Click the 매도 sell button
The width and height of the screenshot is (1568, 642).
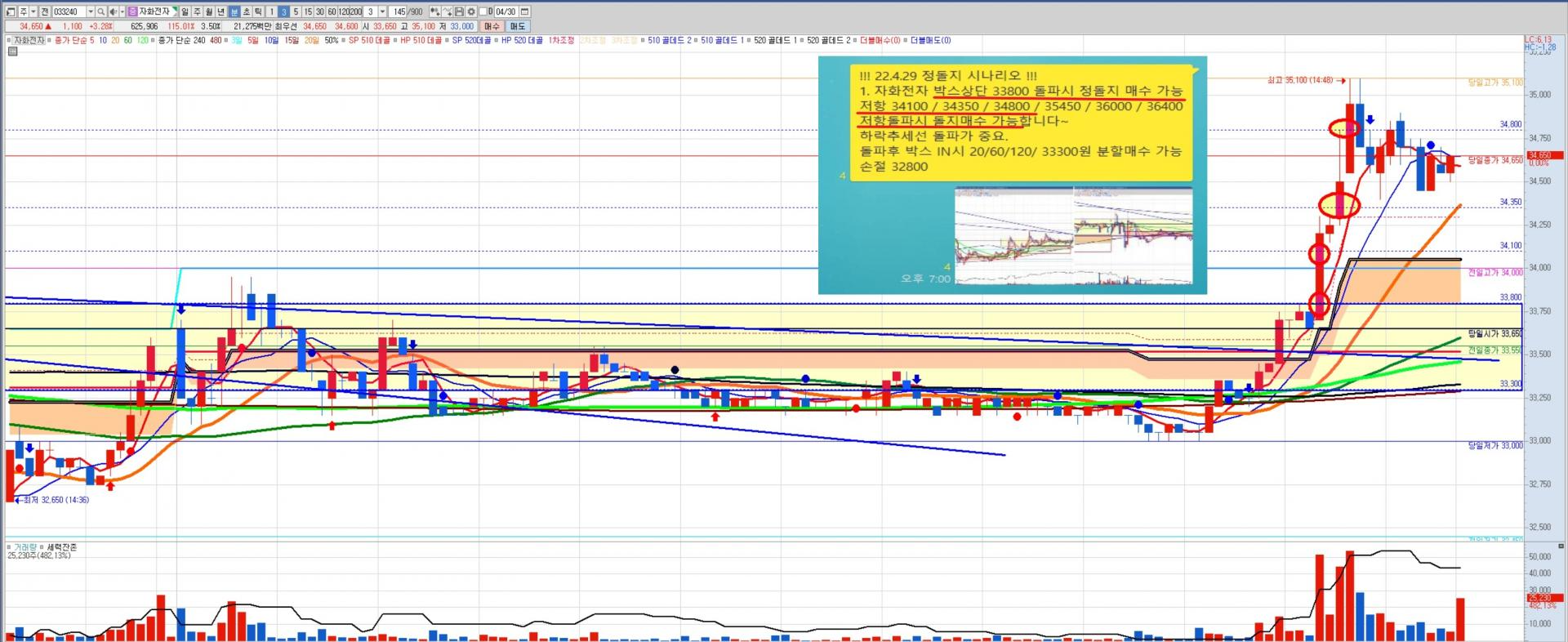pos(518,26)
